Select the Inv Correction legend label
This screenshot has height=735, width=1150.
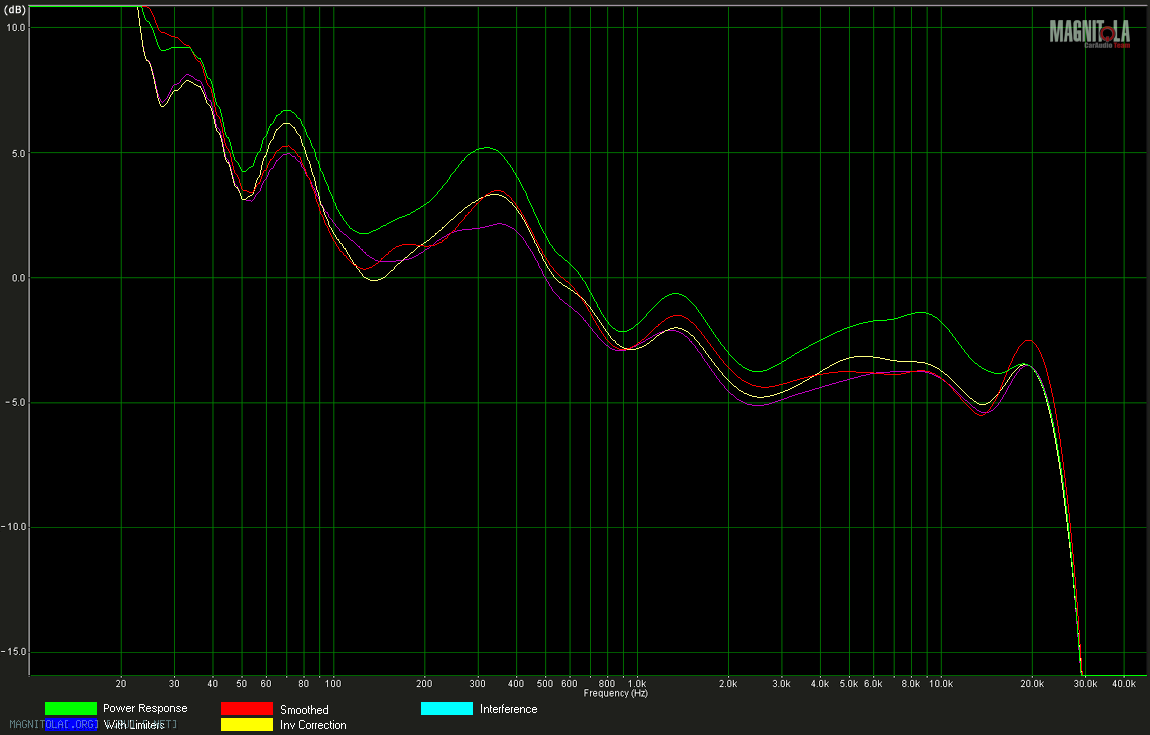[313, 725]
